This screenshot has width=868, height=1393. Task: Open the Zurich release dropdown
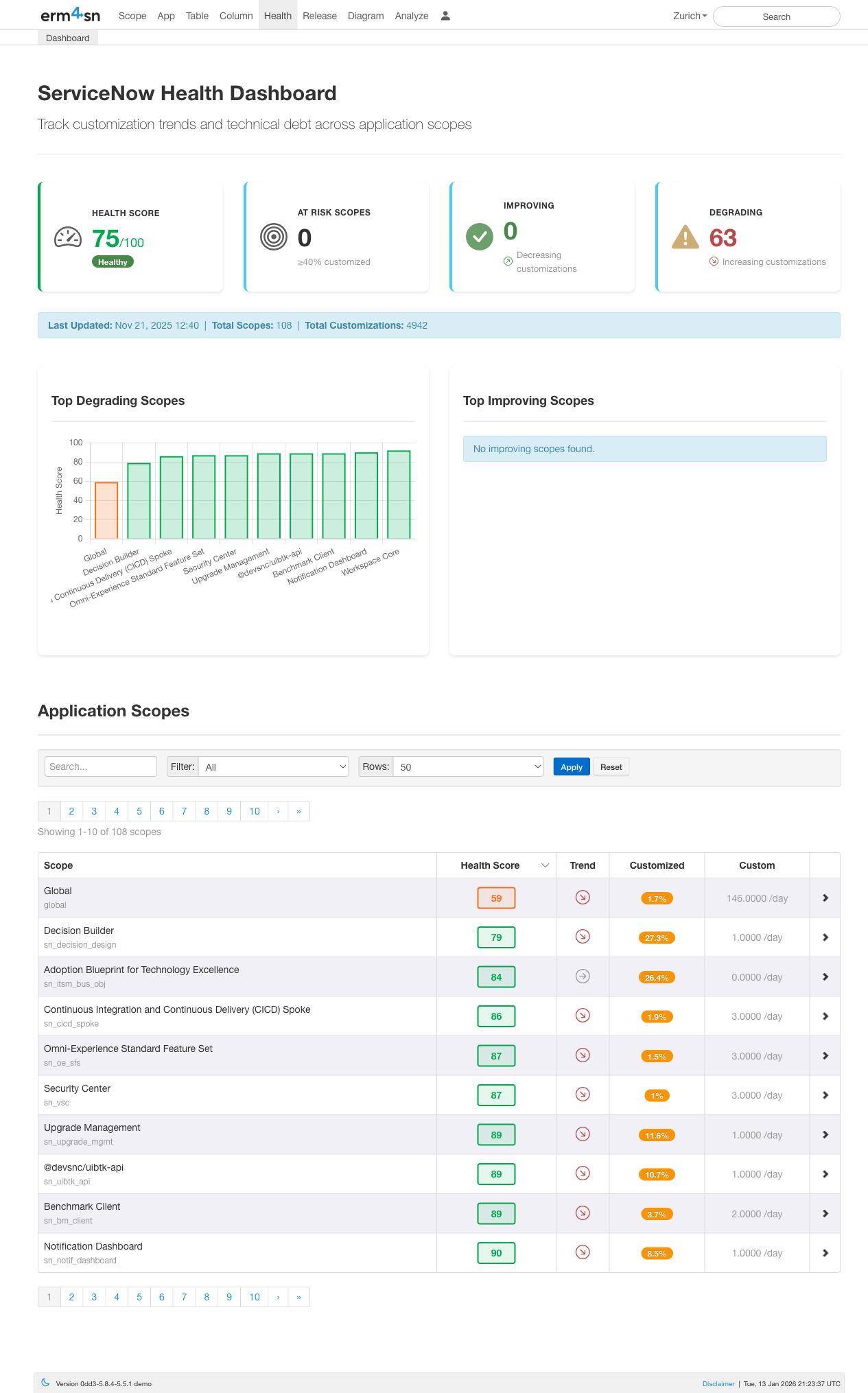(x=690, y=16)
